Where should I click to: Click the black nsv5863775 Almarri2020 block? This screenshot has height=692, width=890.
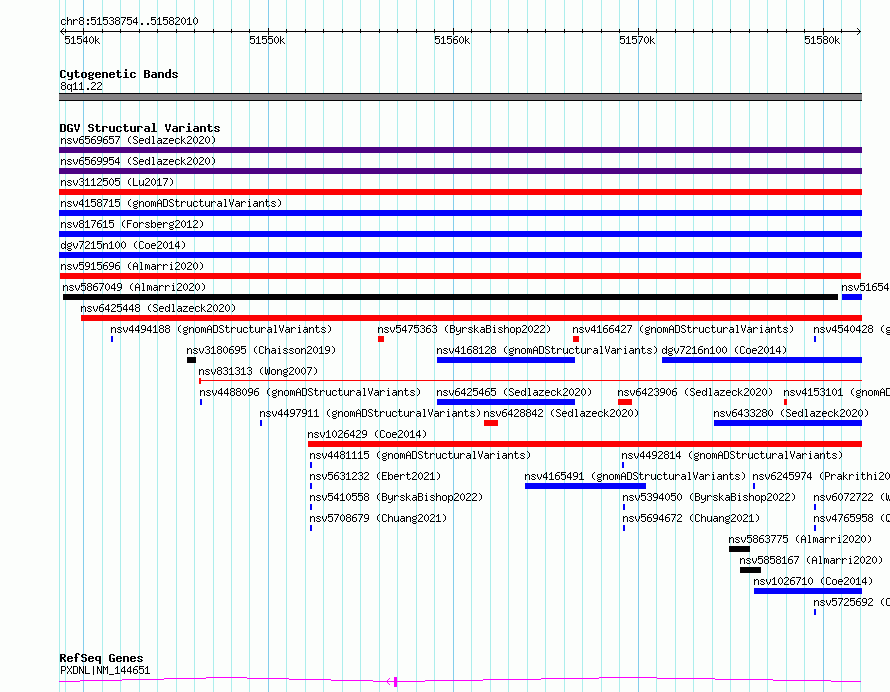pyautogui.click(x=739, y=549)
